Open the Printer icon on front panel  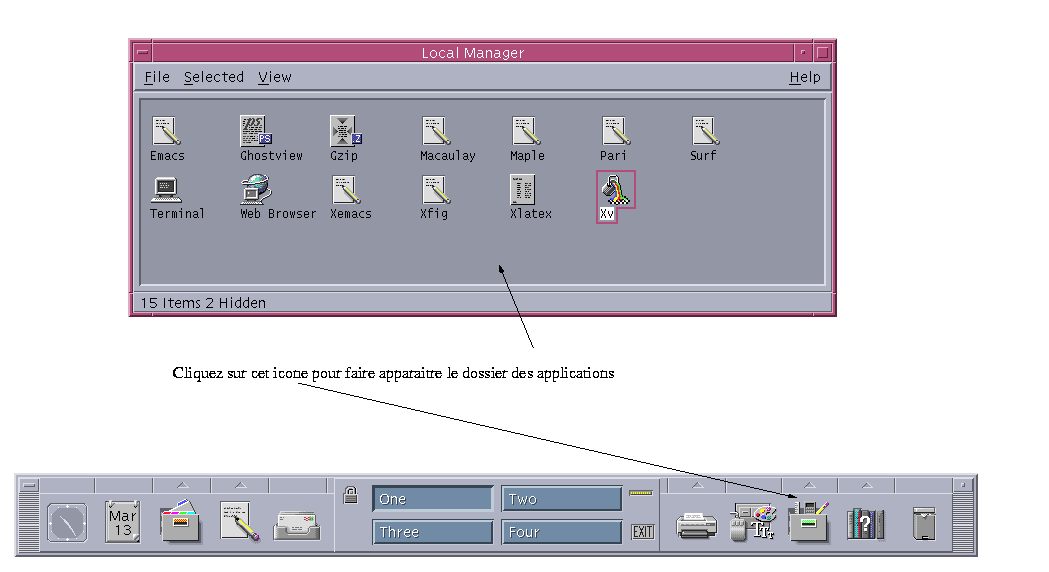pos(696,526)
